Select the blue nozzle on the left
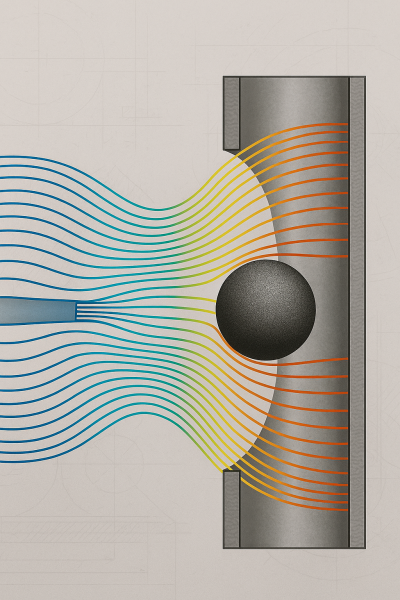Screen dimensions: 400x600 [38, 310]
